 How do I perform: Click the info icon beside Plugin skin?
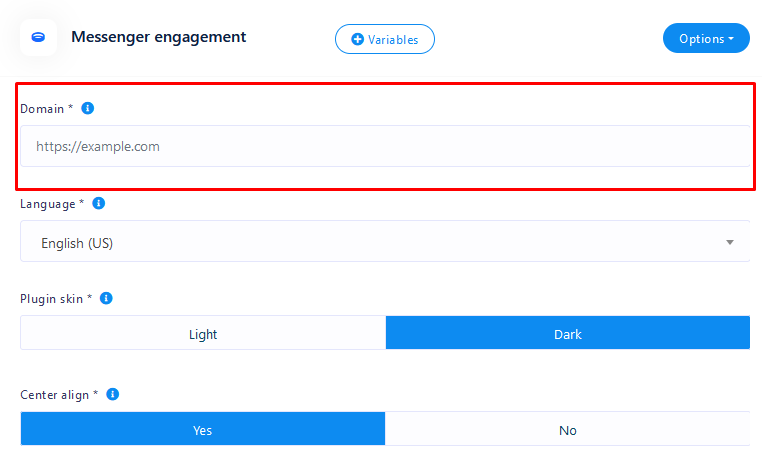click(x=106, y=298)
